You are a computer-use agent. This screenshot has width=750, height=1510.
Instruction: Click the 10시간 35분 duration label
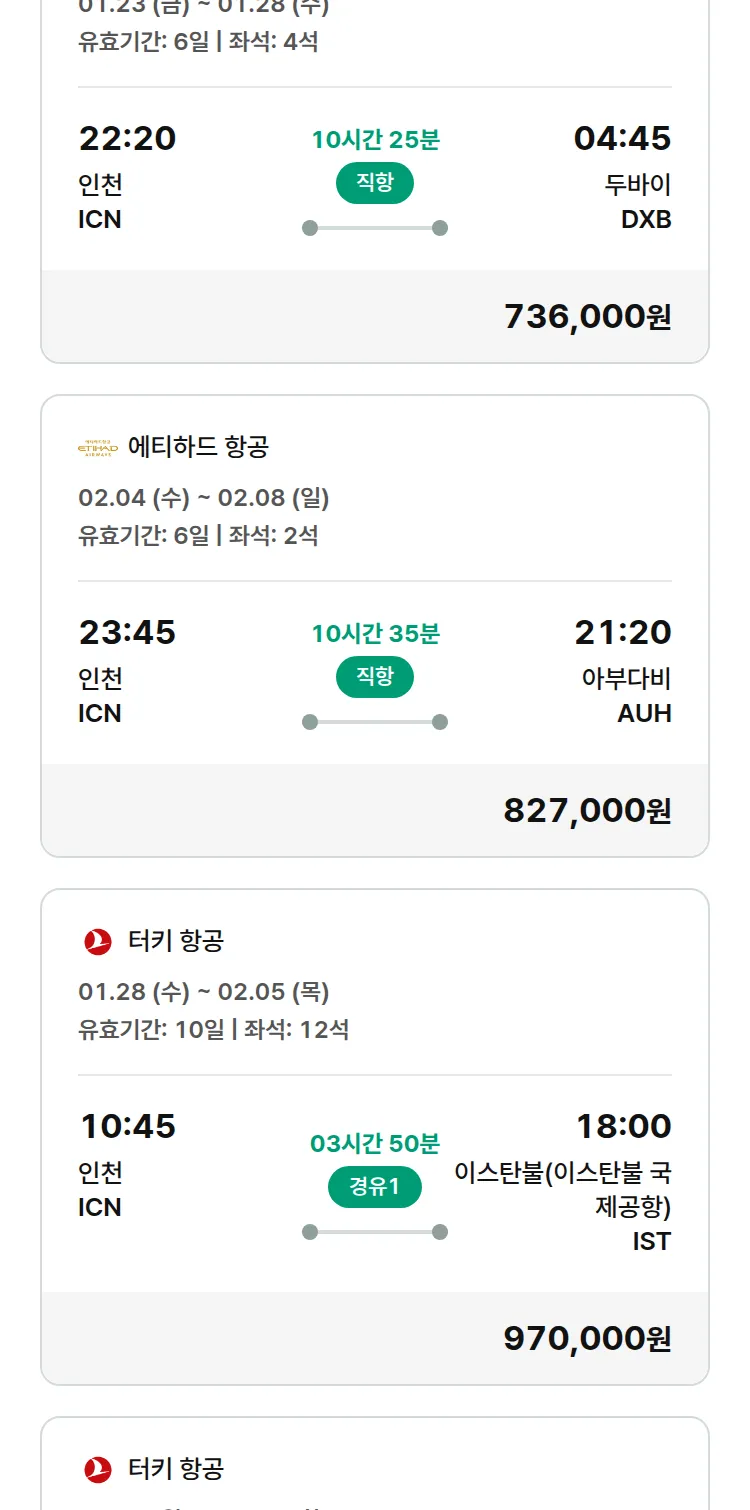click(x=374, y=633)
